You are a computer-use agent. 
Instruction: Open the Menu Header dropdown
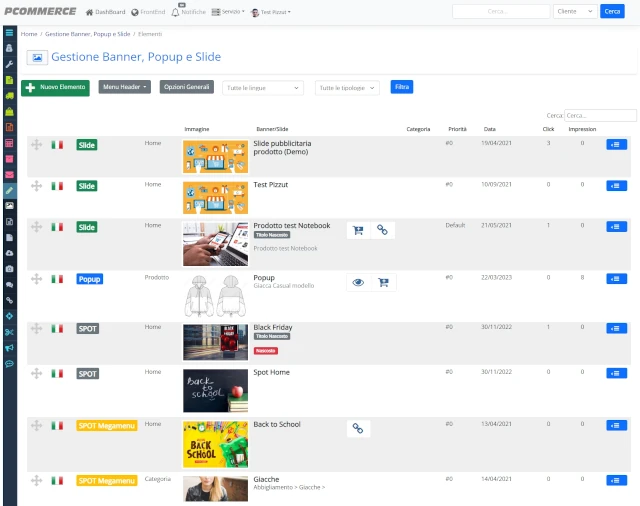(124, 87)
